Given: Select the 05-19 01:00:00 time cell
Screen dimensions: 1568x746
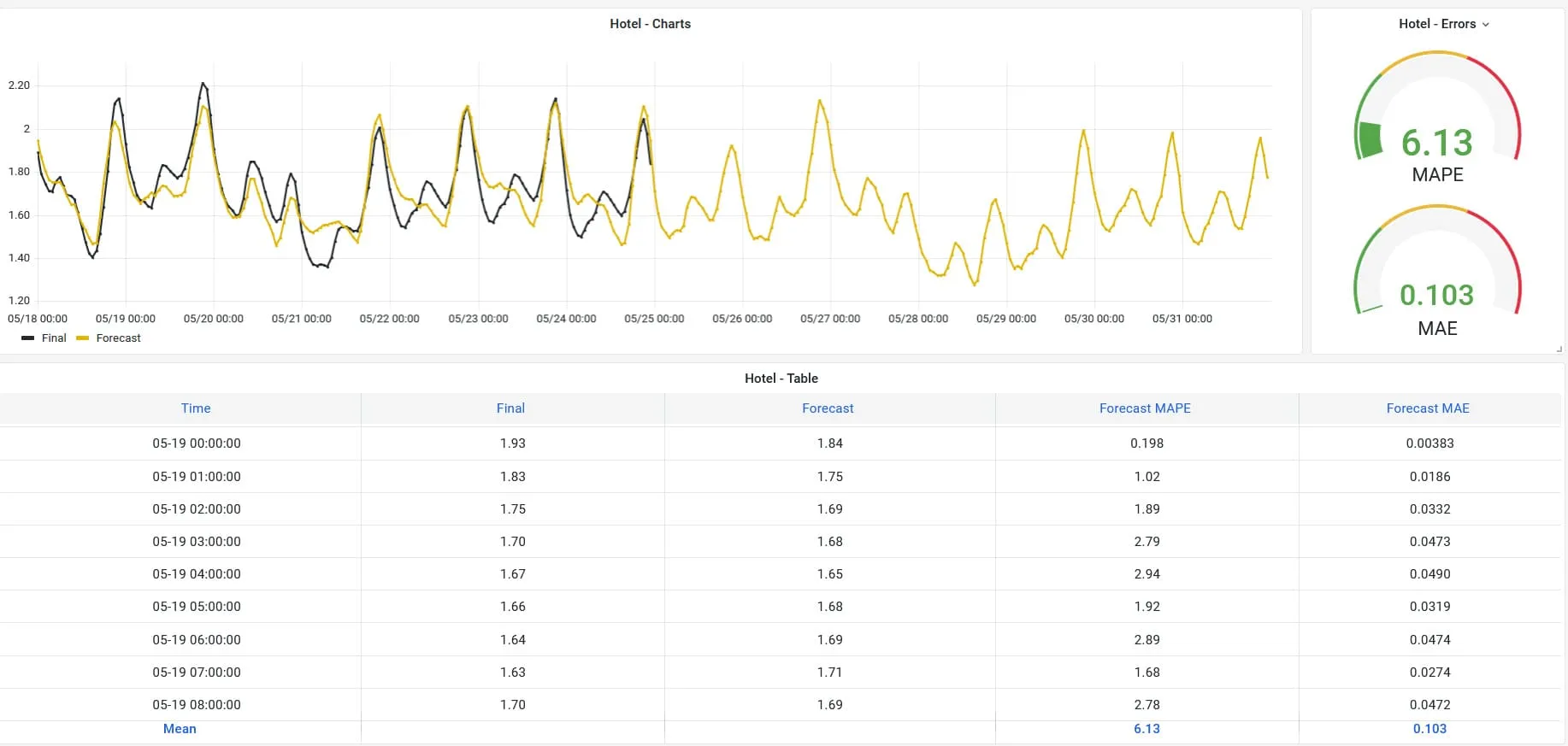Looking at the screenshot, I should (x=197, y=477).
